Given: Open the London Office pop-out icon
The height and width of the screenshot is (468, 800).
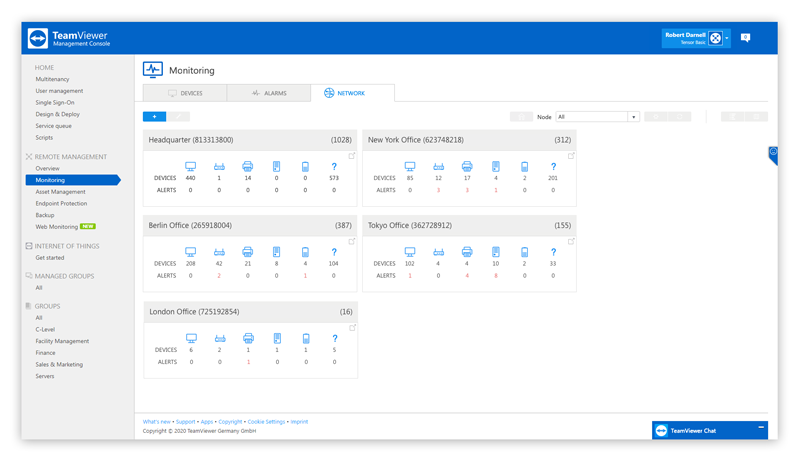Looking at the screenshot, I should pos(352,328).
